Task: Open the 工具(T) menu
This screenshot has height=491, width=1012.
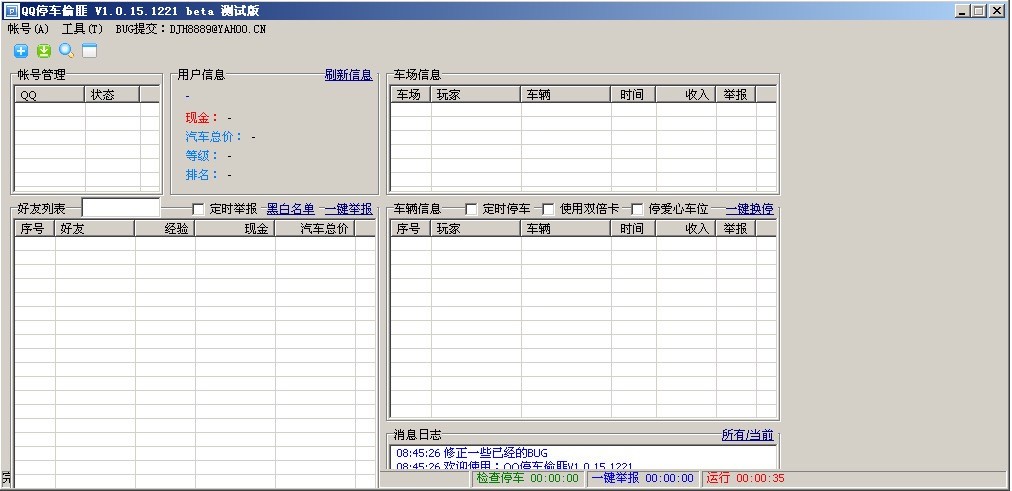Action: tap(82, 29)
